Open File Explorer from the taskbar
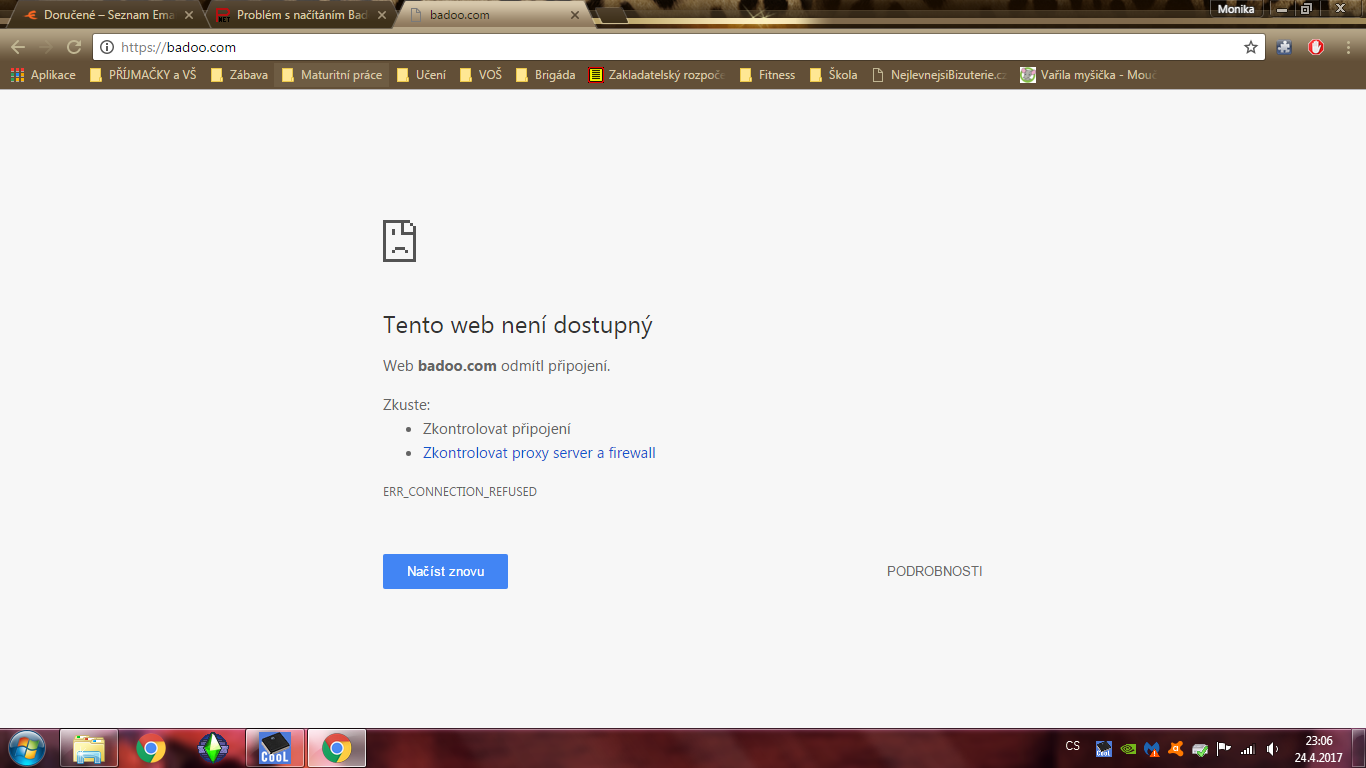Screen dimensions: 1366x768 click(89, 748)
